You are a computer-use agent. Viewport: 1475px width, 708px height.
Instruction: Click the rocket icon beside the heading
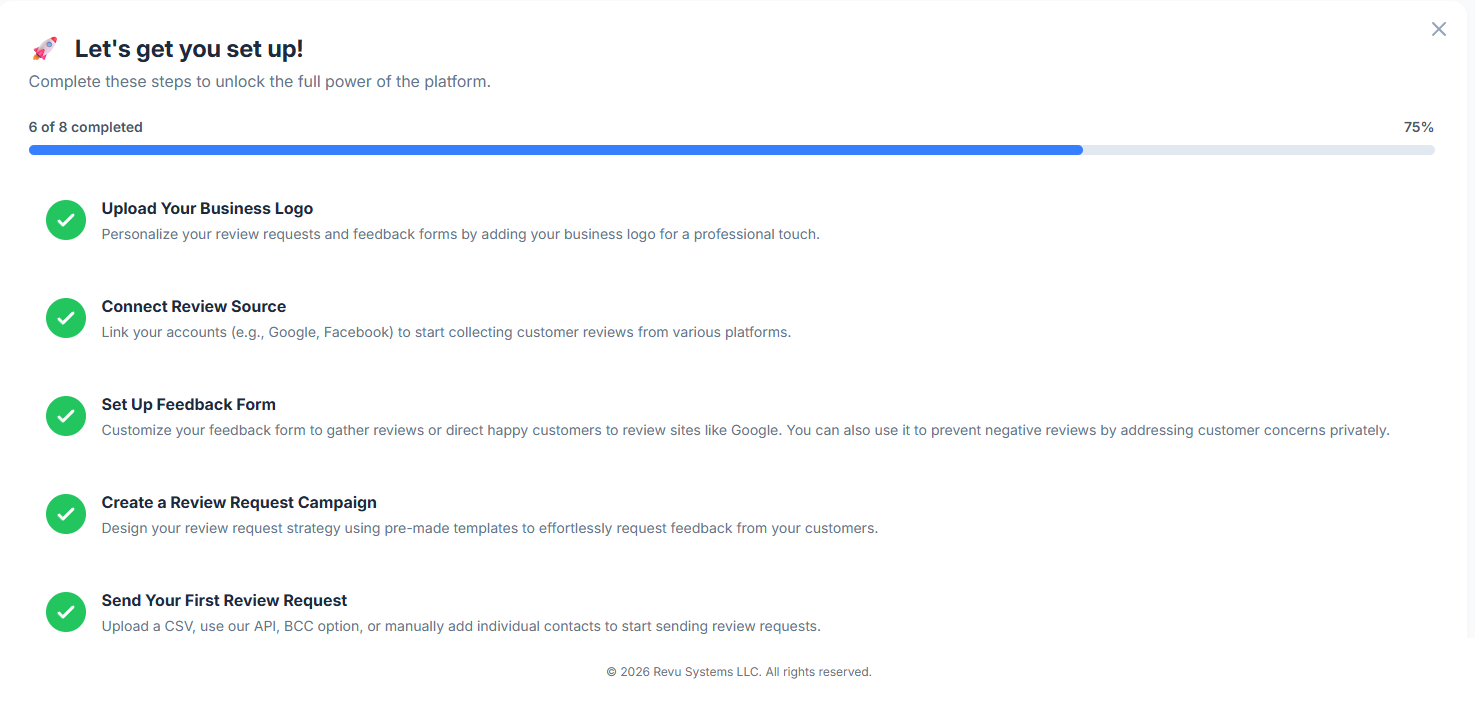coord(45,49)
